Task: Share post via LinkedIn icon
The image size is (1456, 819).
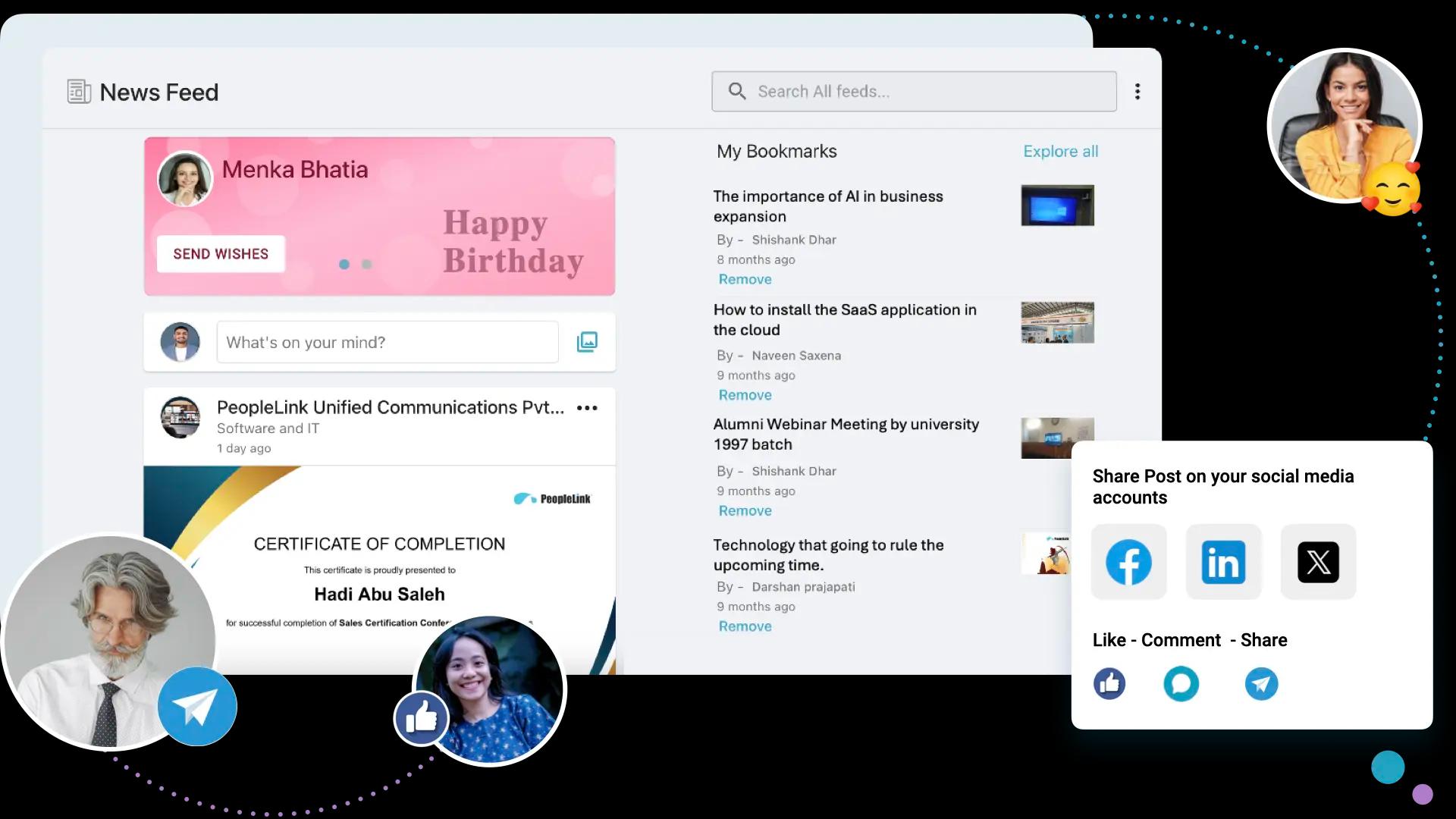Action: (x=1223, y=562)
